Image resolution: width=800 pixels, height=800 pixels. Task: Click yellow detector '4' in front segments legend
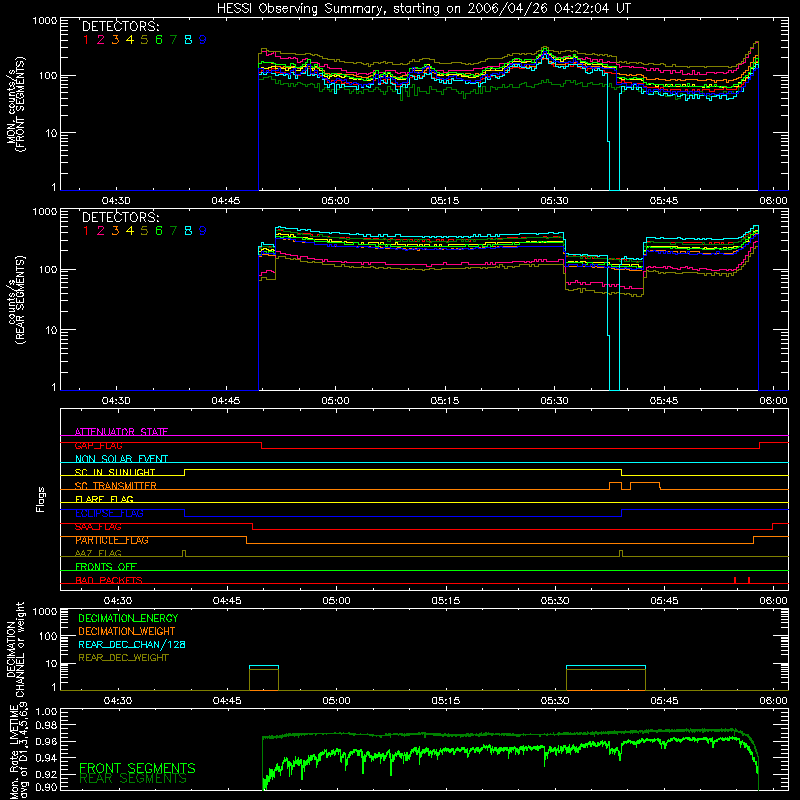(x=130, y=40)
